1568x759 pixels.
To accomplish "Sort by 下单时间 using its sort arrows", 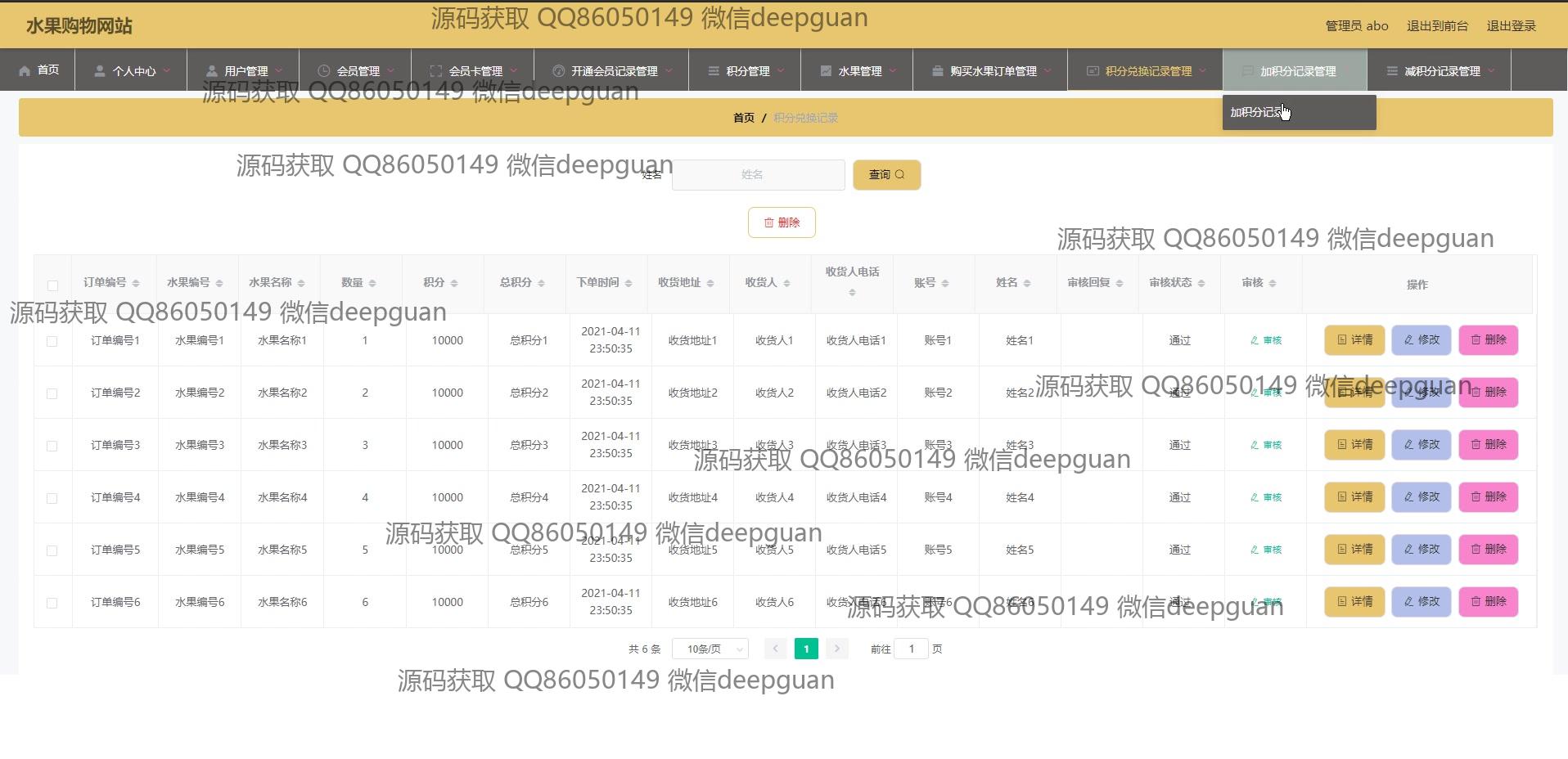I will point(629,283).
